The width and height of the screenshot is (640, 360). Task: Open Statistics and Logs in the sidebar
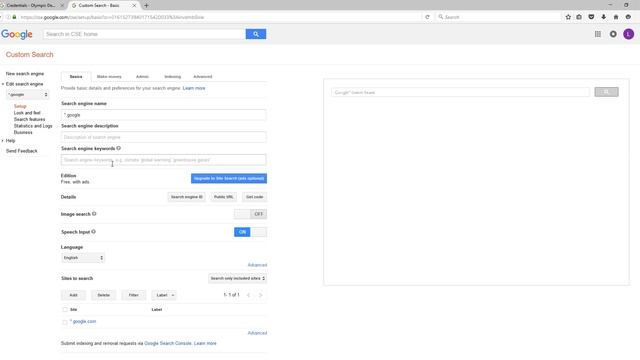33,126
